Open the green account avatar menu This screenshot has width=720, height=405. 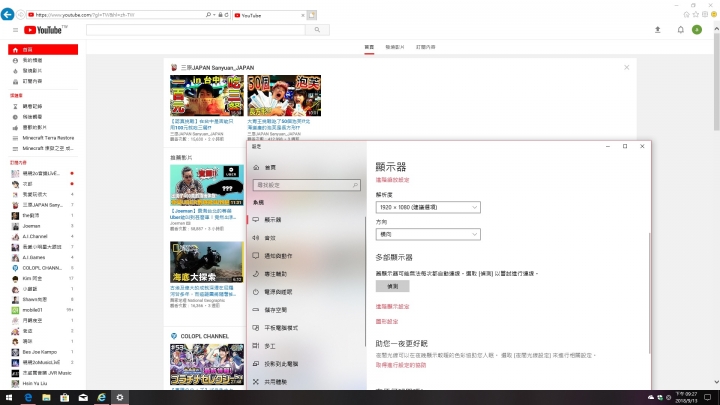(x=697, y=30)
